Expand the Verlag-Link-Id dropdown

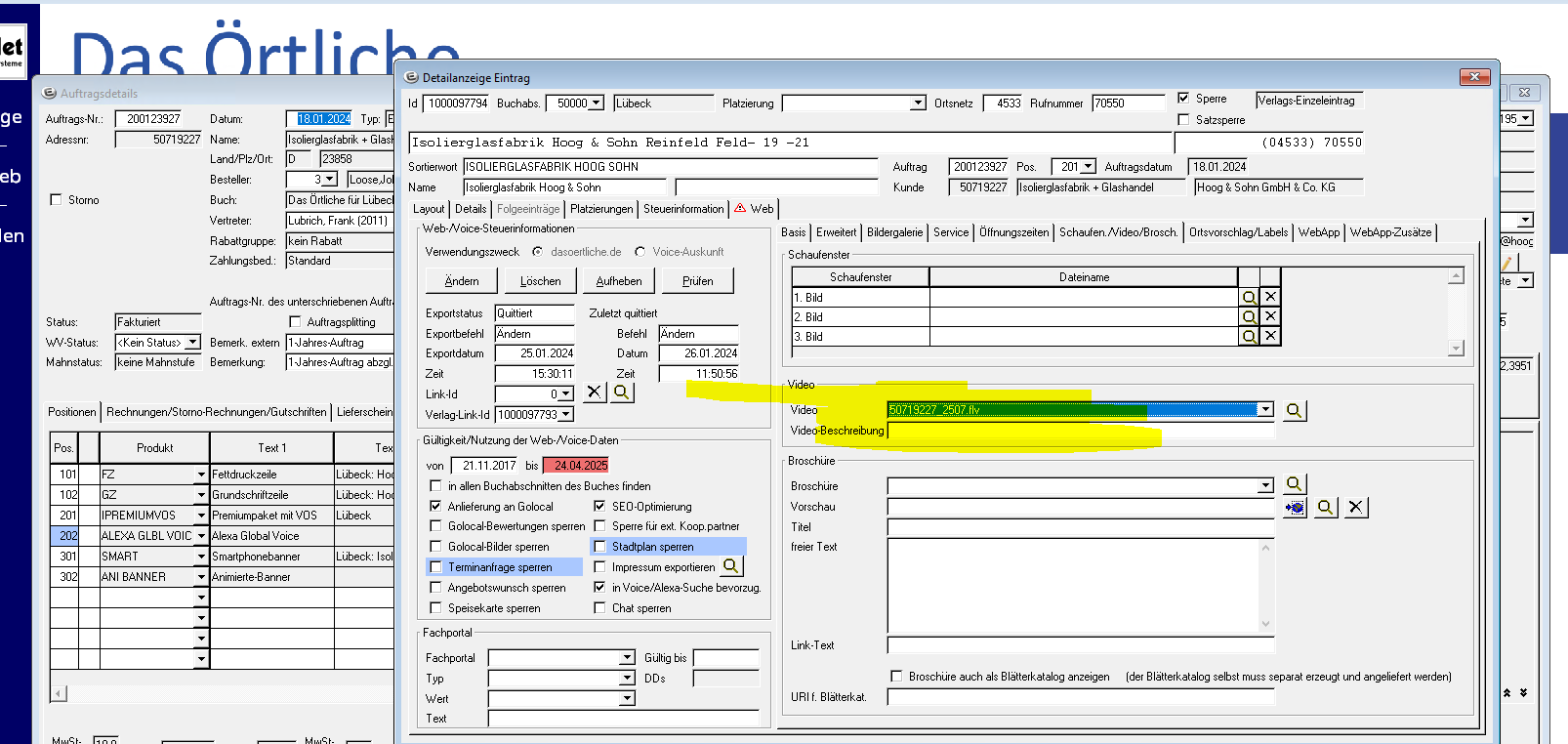pyautogui.click(x=565, y=415)
